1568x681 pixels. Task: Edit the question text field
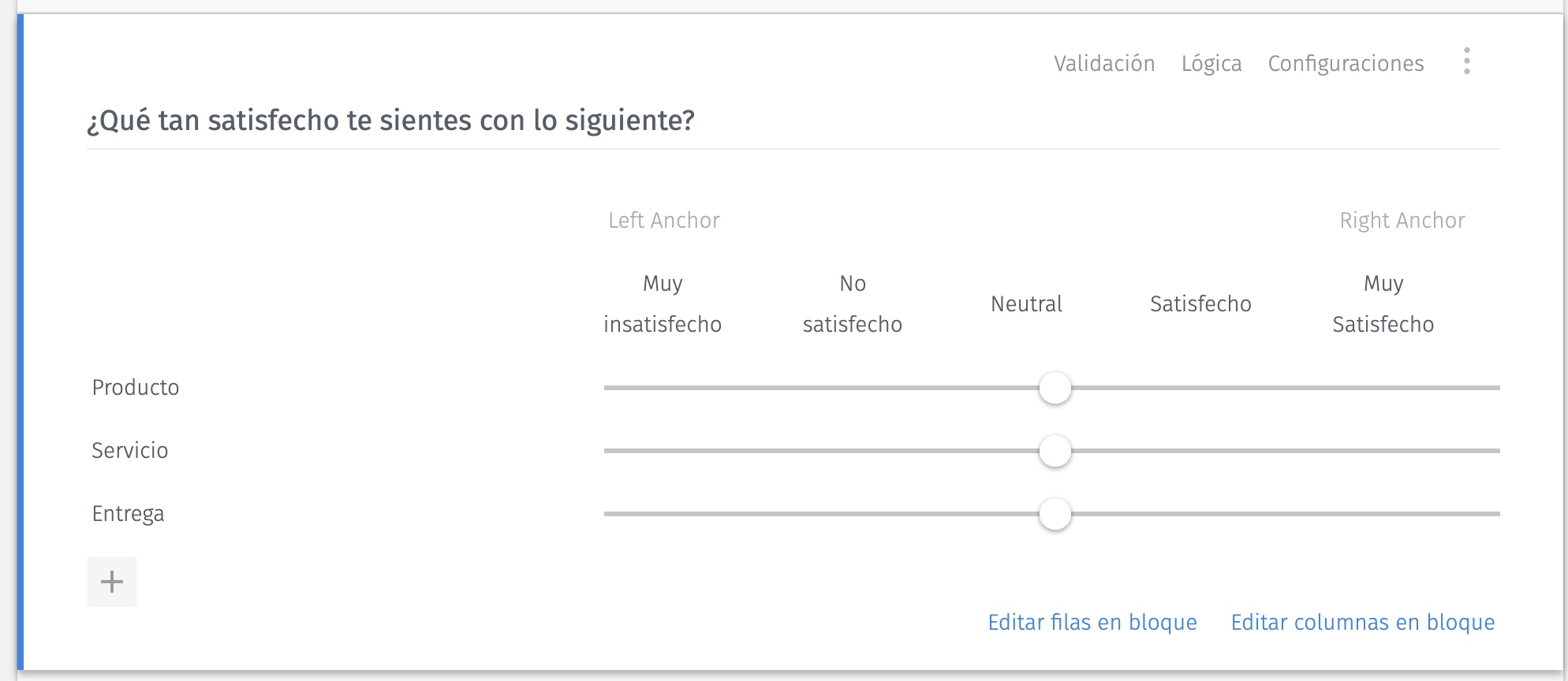click(390, 120)
